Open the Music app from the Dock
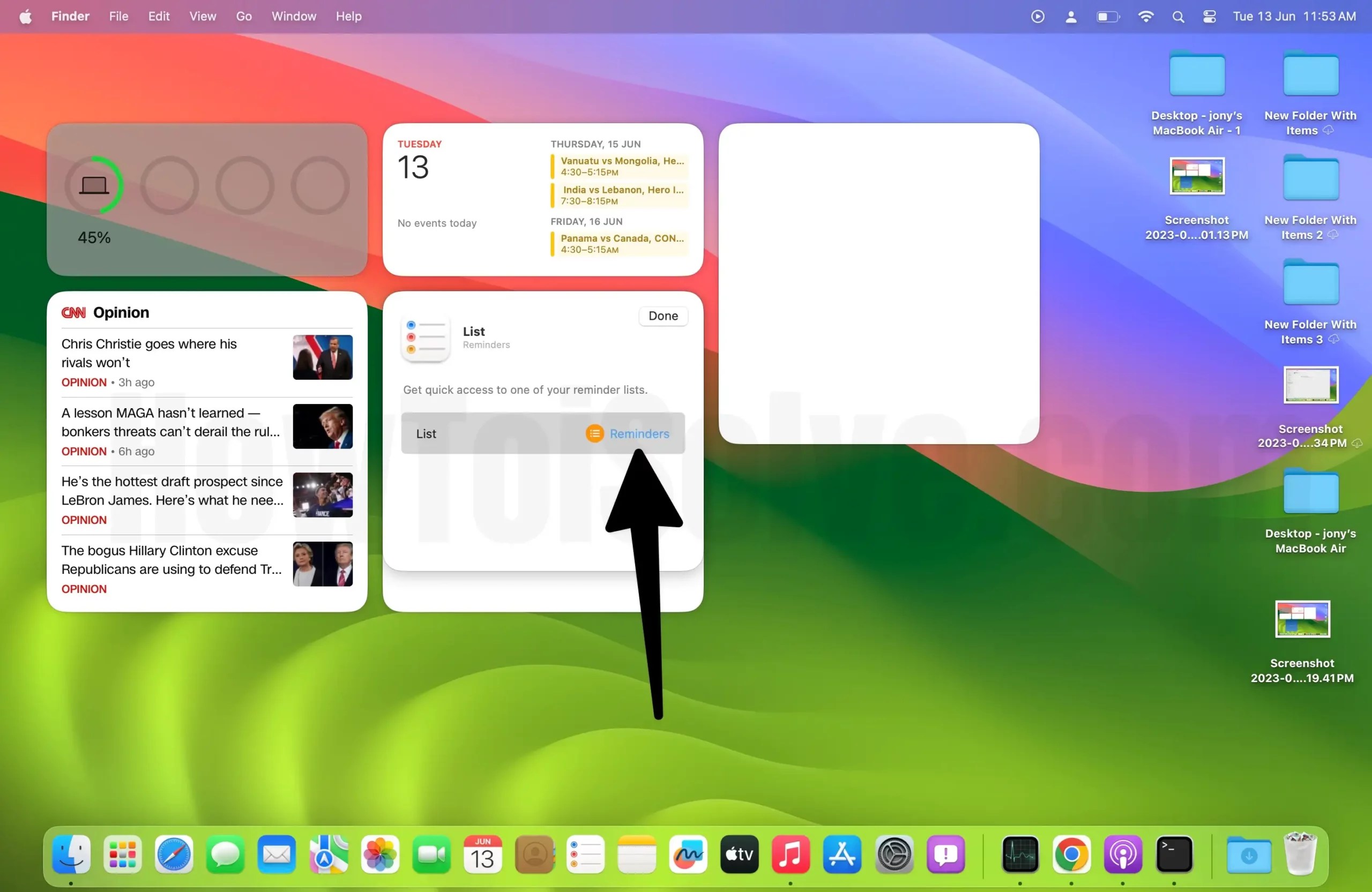The image size is (1372, 892). click(x=791, y=854)
